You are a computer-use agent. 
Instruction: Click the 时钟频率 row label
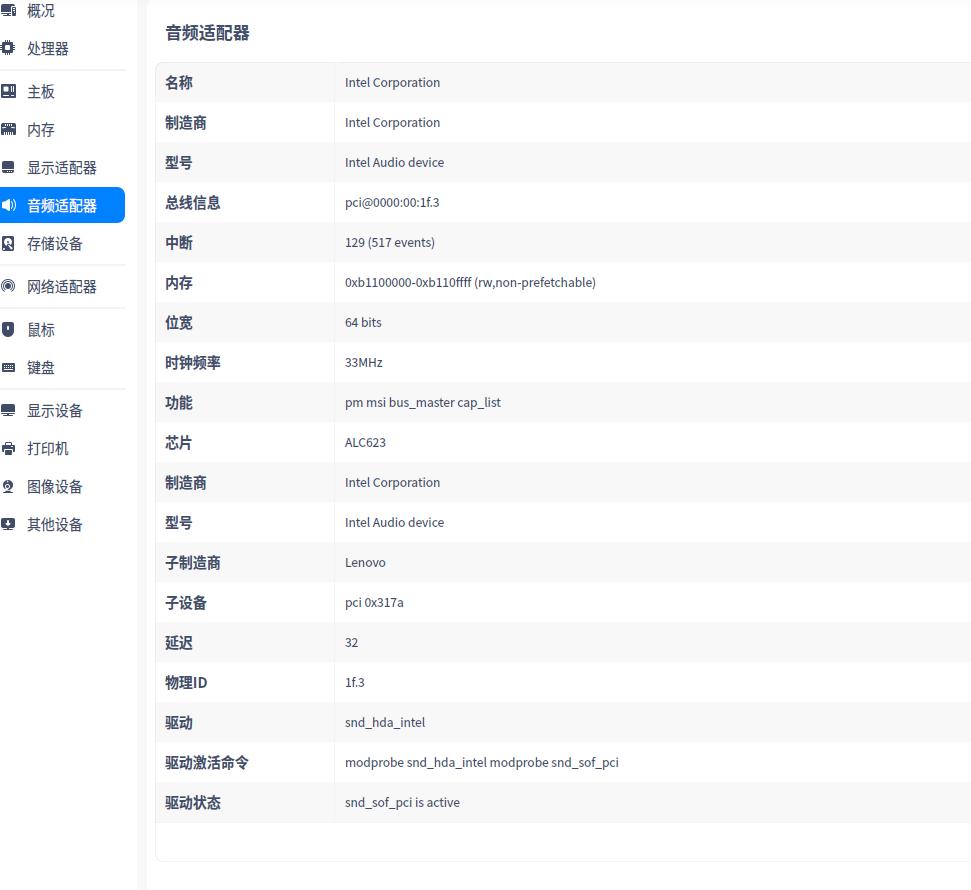(193, 362)
